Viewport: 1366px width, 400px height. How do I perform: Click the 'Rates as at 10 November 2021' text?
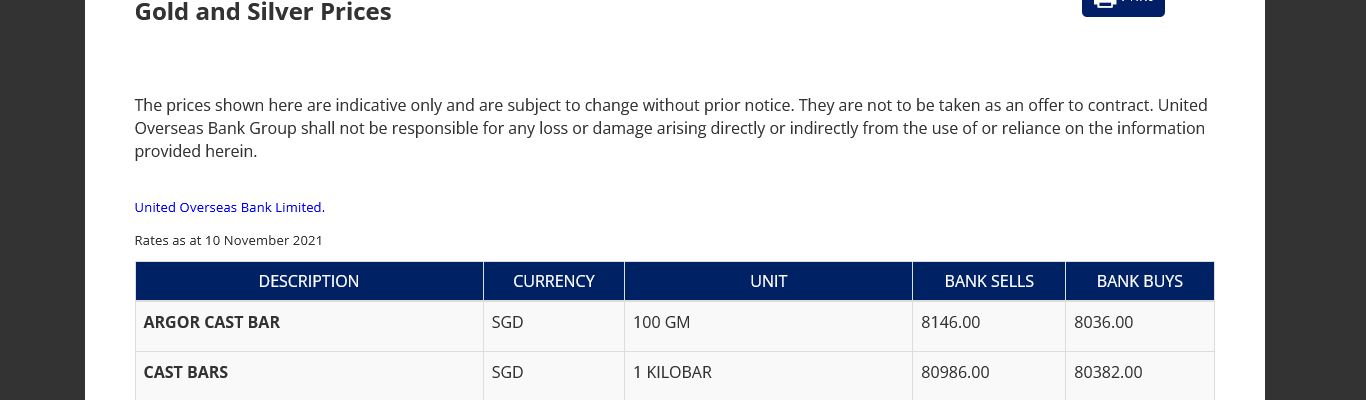point(229,241)
